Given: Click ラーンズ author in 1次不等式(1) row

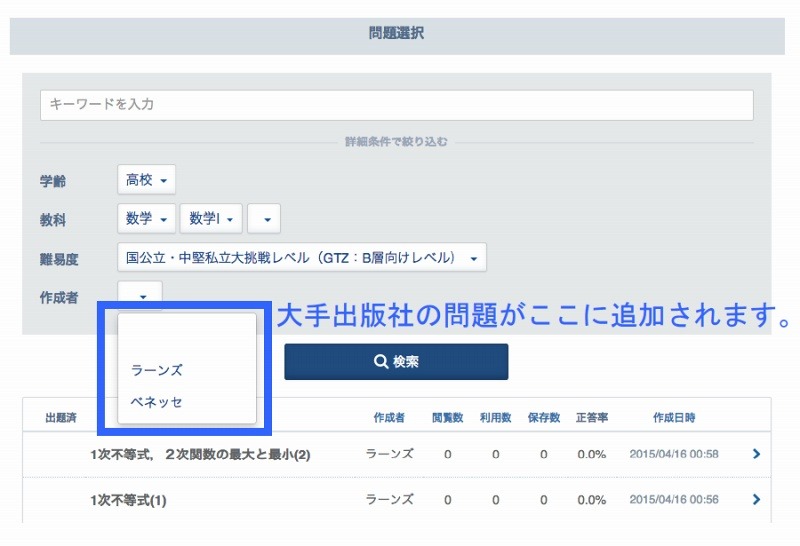Looking at the screenshot, I should [x=389, y=499].
